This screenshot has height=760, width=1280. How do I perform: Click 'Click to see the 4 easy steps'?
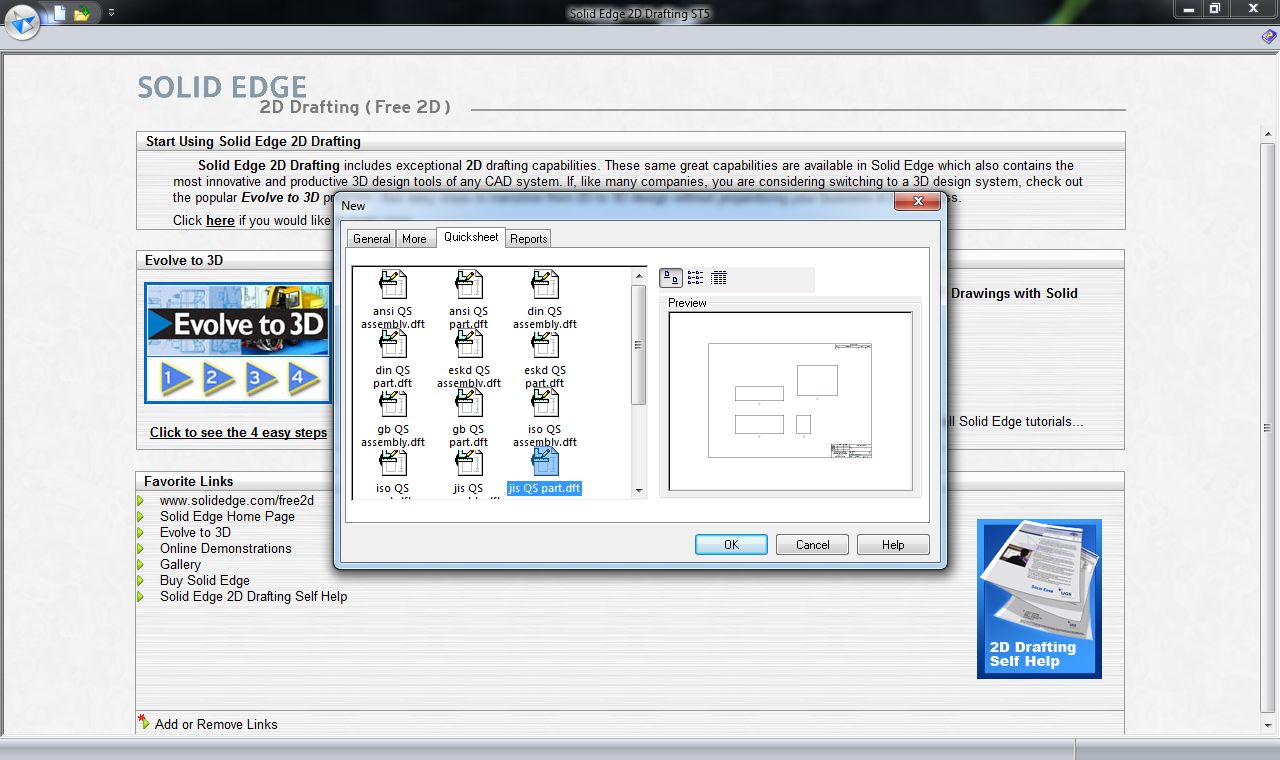point(238,432)
